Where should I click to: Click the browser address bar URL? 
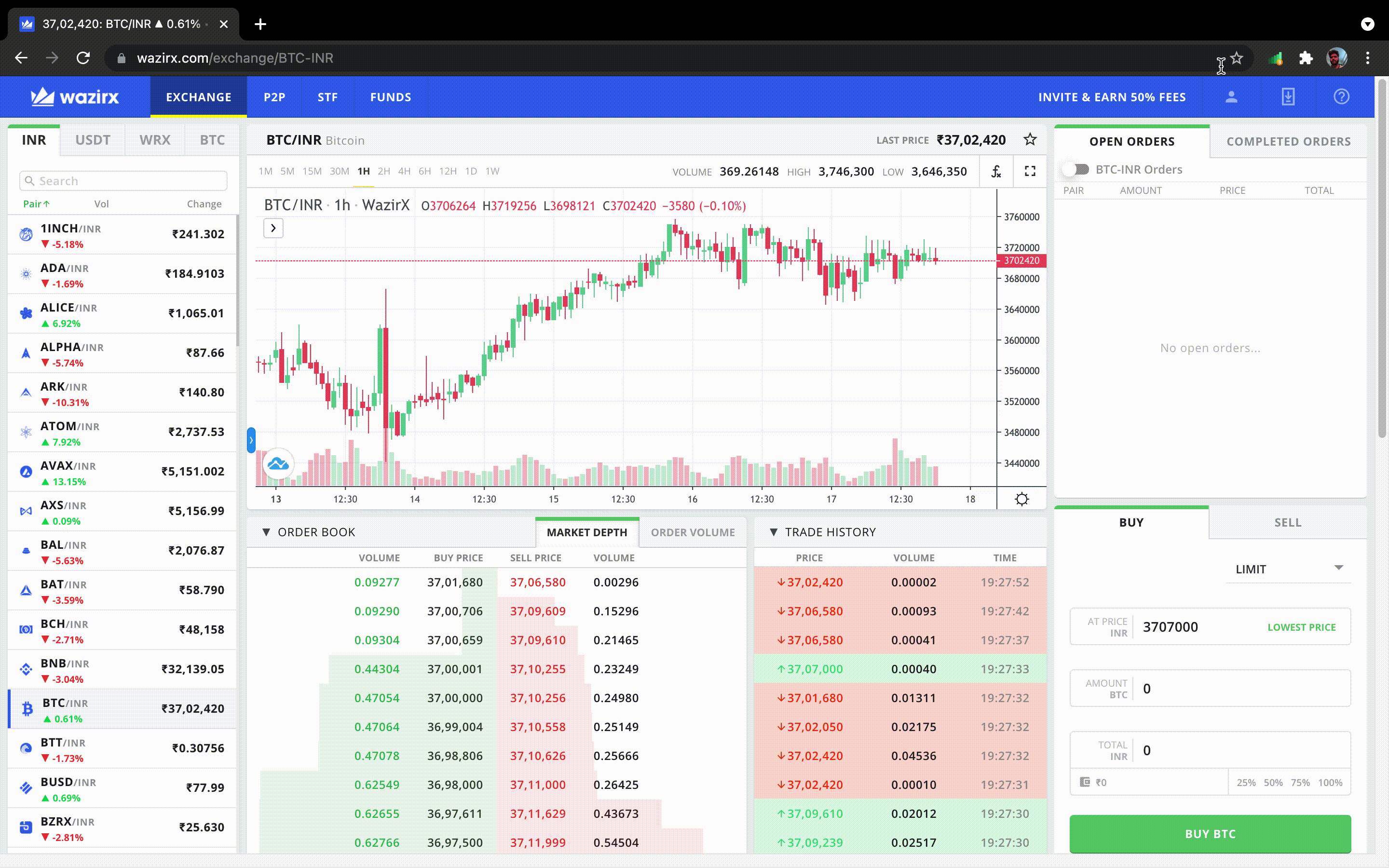pos(235,58)
